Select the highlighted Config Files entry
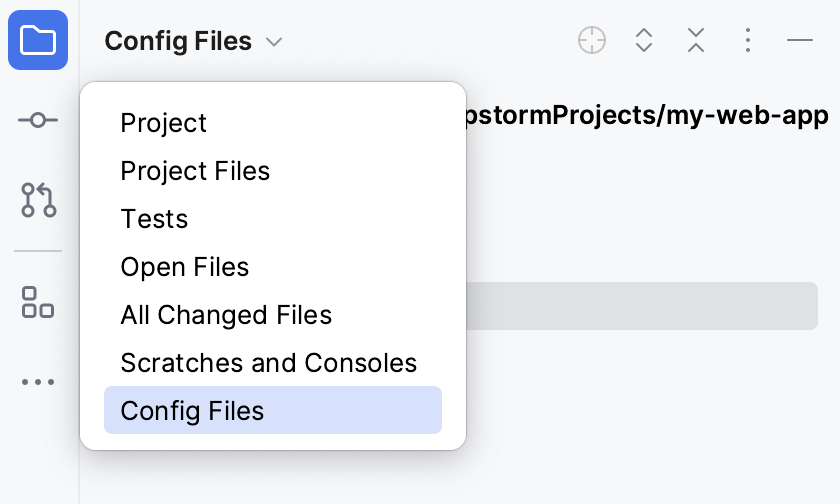 click(192, 411)
